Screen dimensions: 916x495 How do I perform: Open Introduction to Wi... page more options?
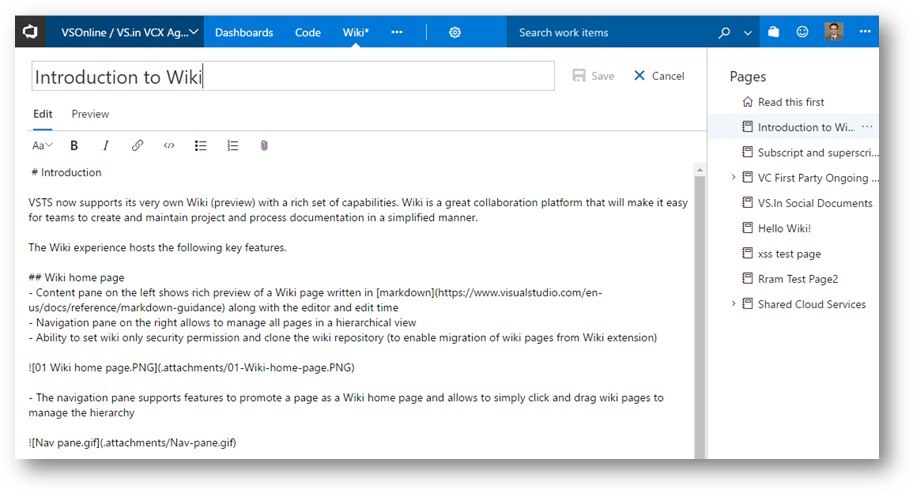click(867, 127)
